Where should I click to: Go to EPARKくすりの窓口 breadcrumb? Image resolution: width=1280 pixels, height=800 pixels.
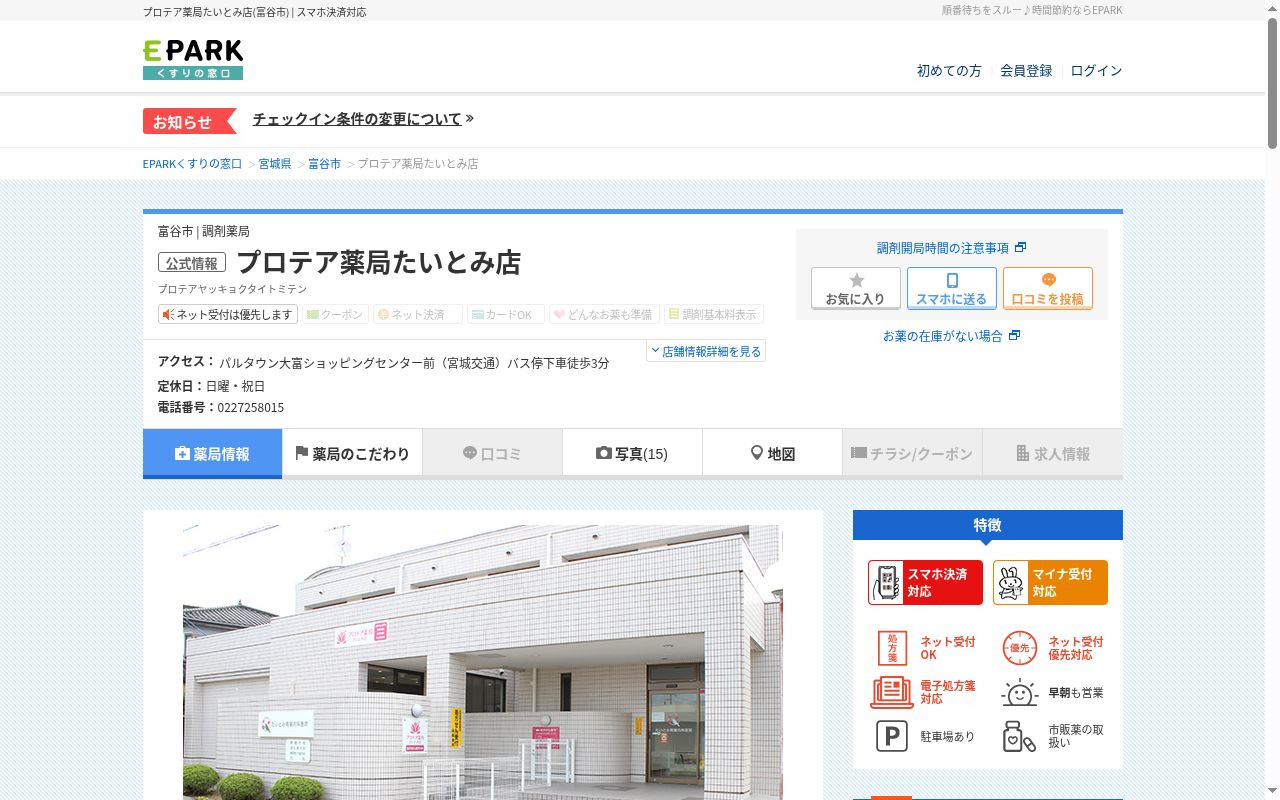[192, 163]
